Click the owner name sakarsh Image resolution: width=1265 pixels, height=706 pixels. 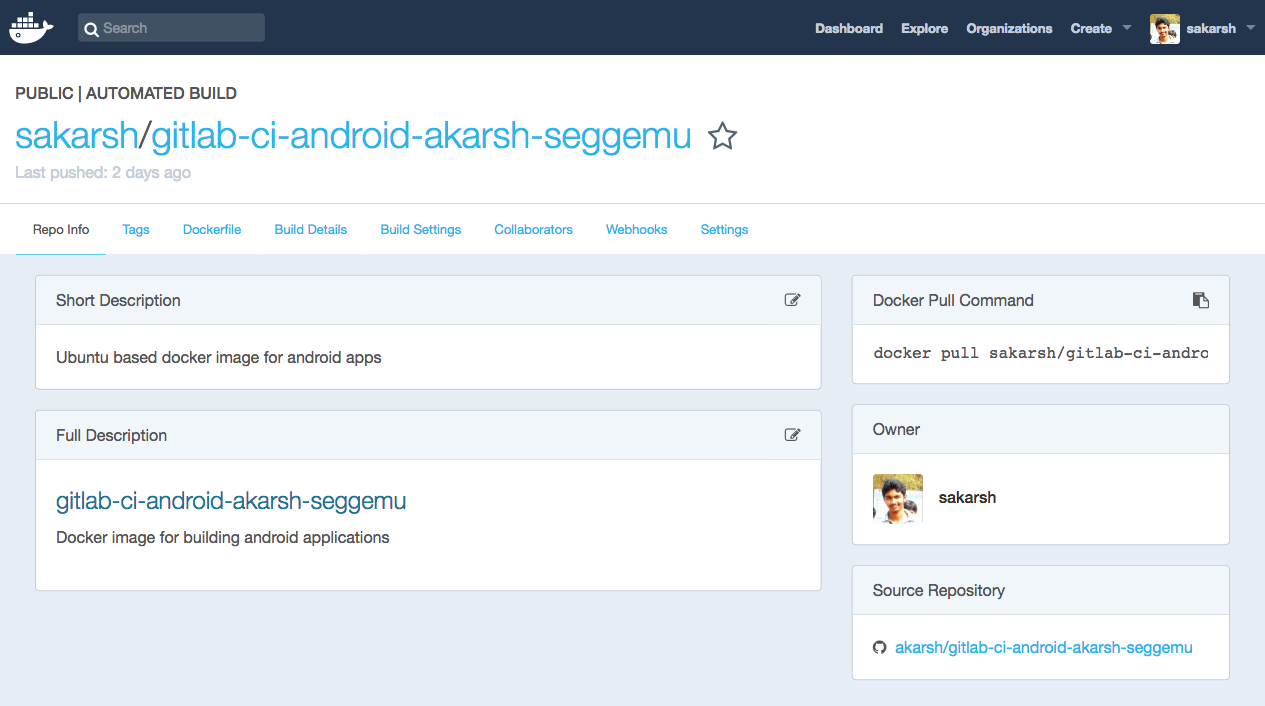(967, 497)
